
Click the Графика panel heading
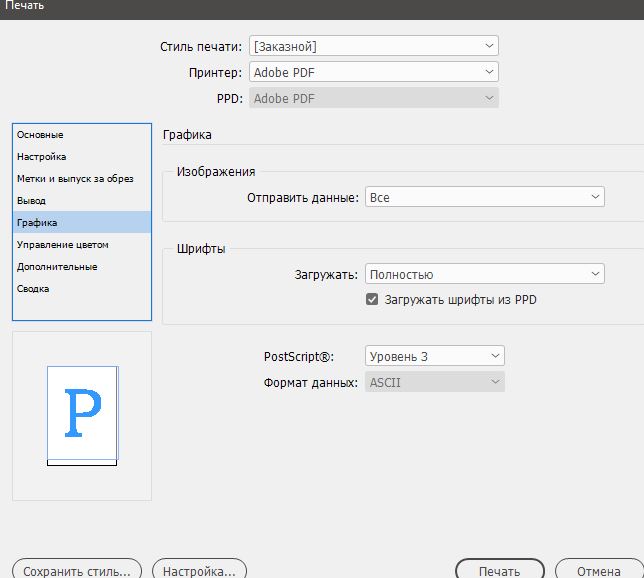(x=187, y=135)
